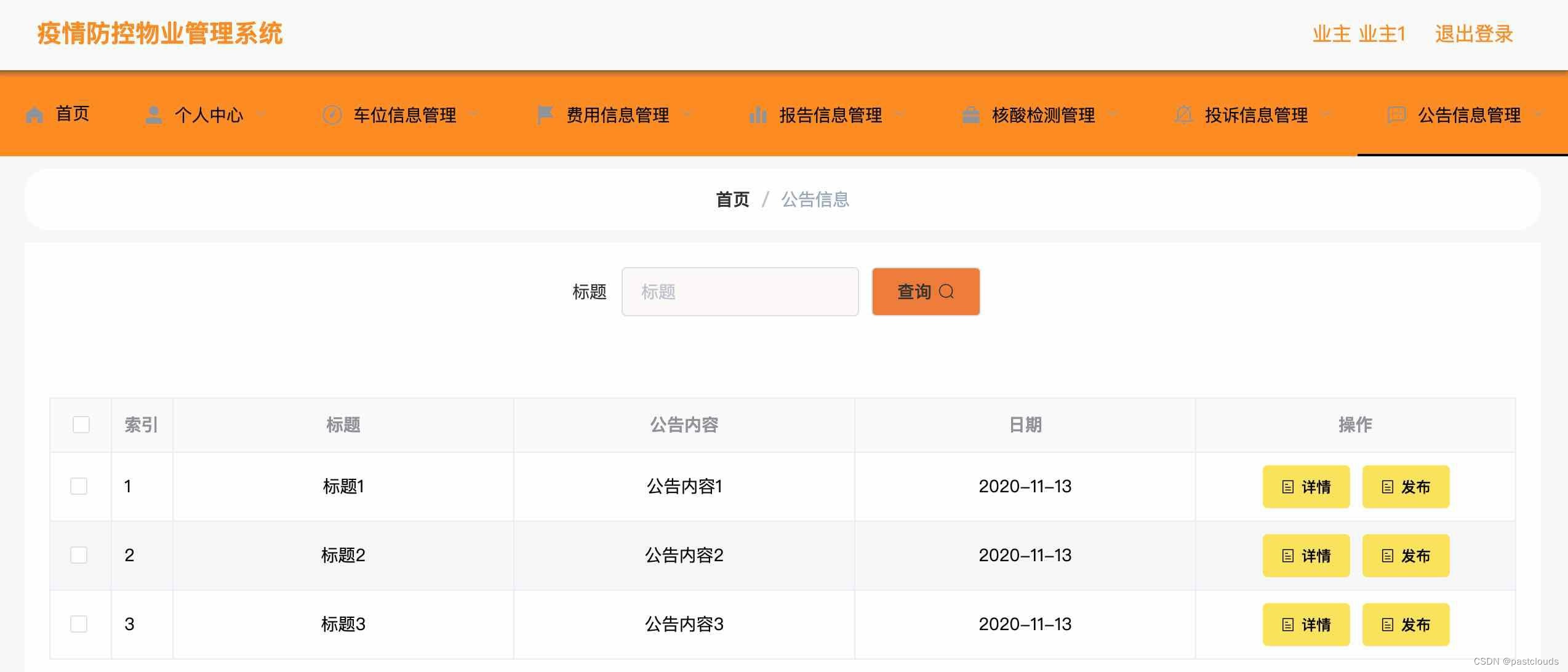The image size is (1568, 672).
Task: Toggle the select-all checkbox in table header
Action: pos(81,425)
